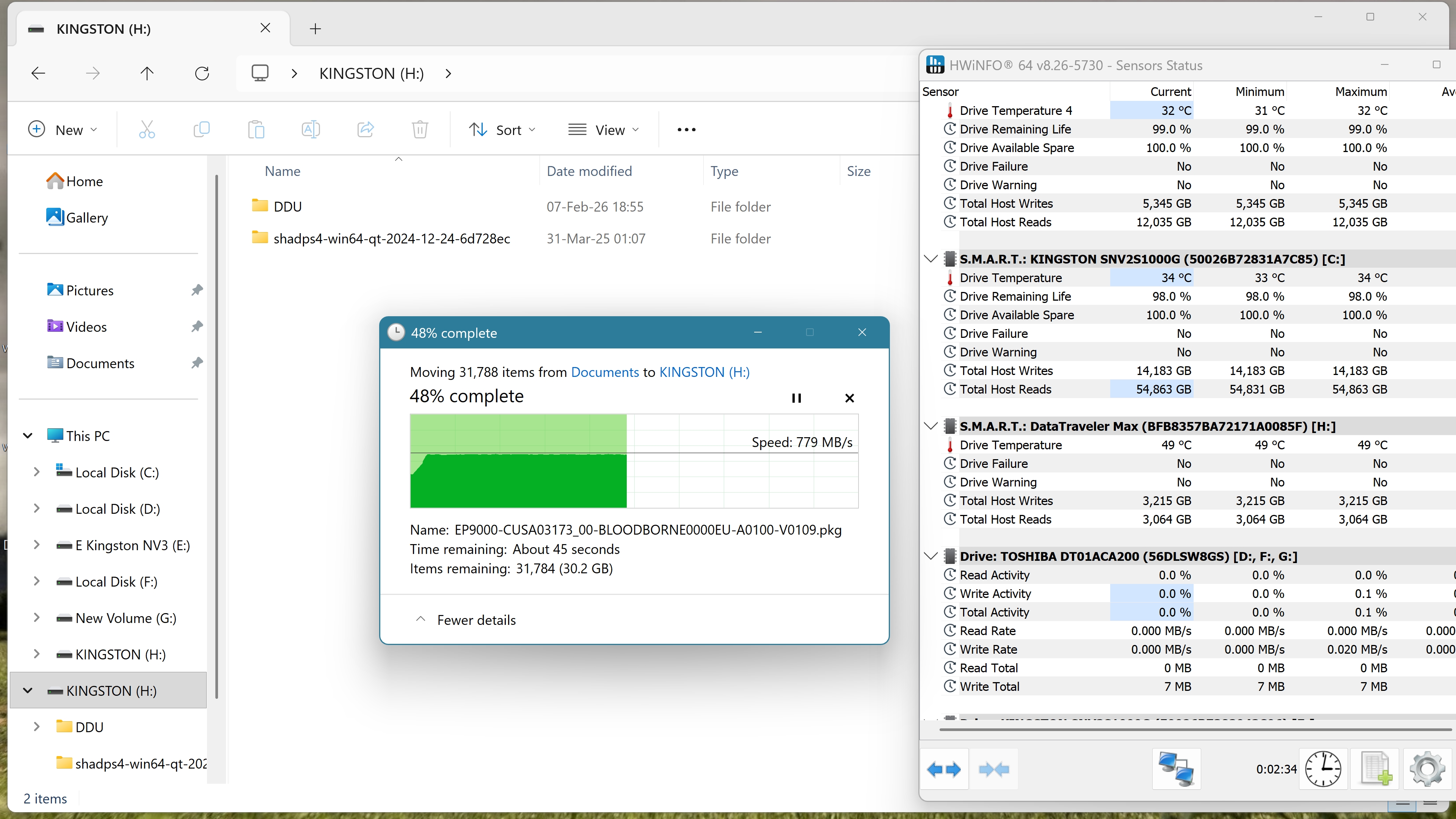The image size is (1456, 819).
Task: Open the Sort dropdown
Action: (502, 130)
